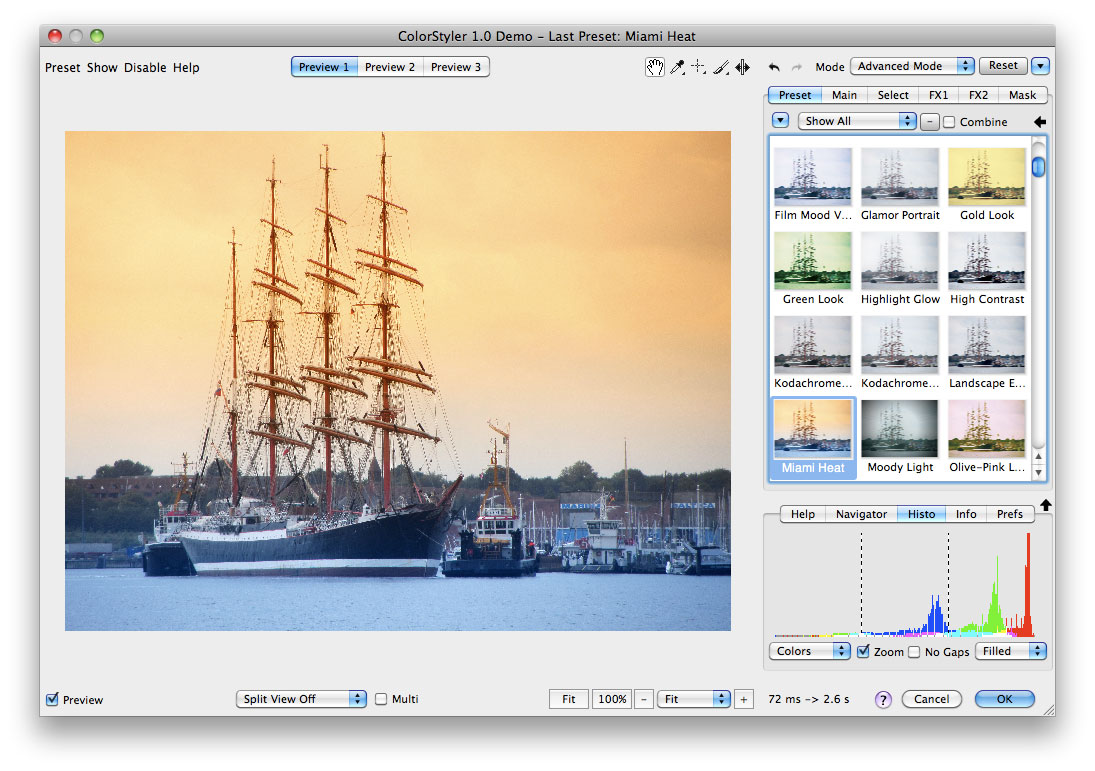
Task: Open the Filled histogram style dropdown
Action: coord(1011,651)
